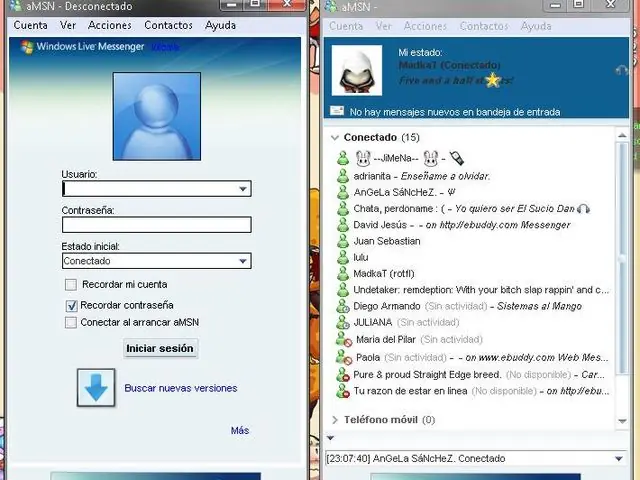This screenshot has width=640, height=480.
Task: Click the default blue buddy avatar picture
Action: 157,116
